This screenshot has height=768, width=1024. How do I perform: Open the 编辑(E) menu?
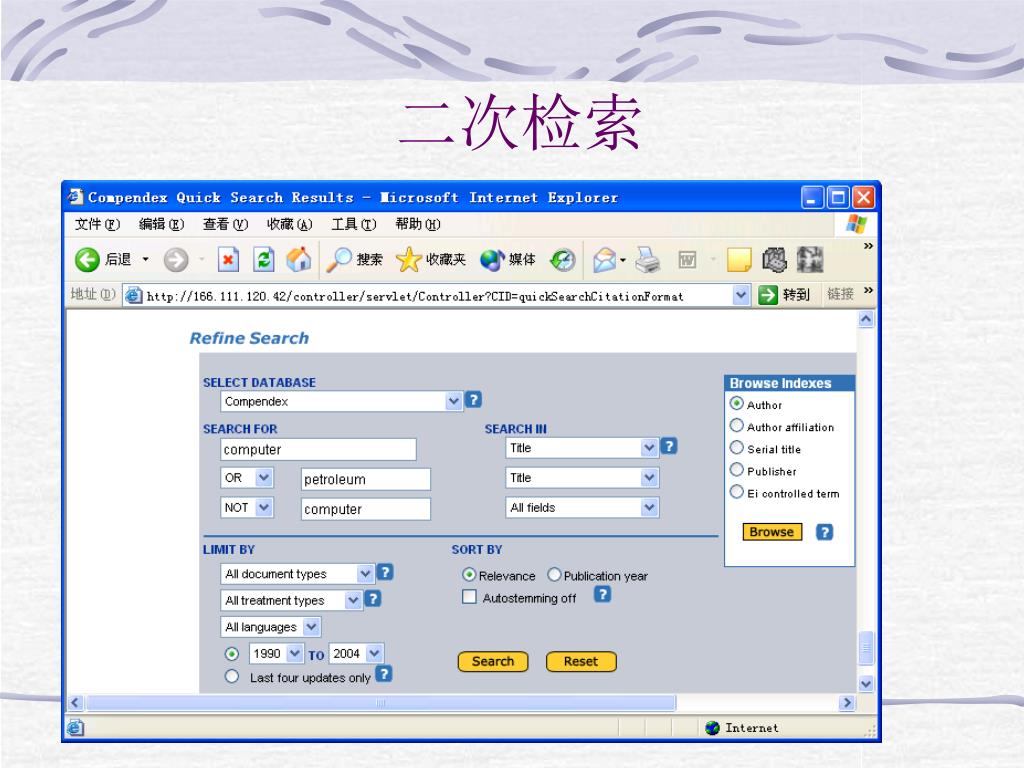point(161,224)
